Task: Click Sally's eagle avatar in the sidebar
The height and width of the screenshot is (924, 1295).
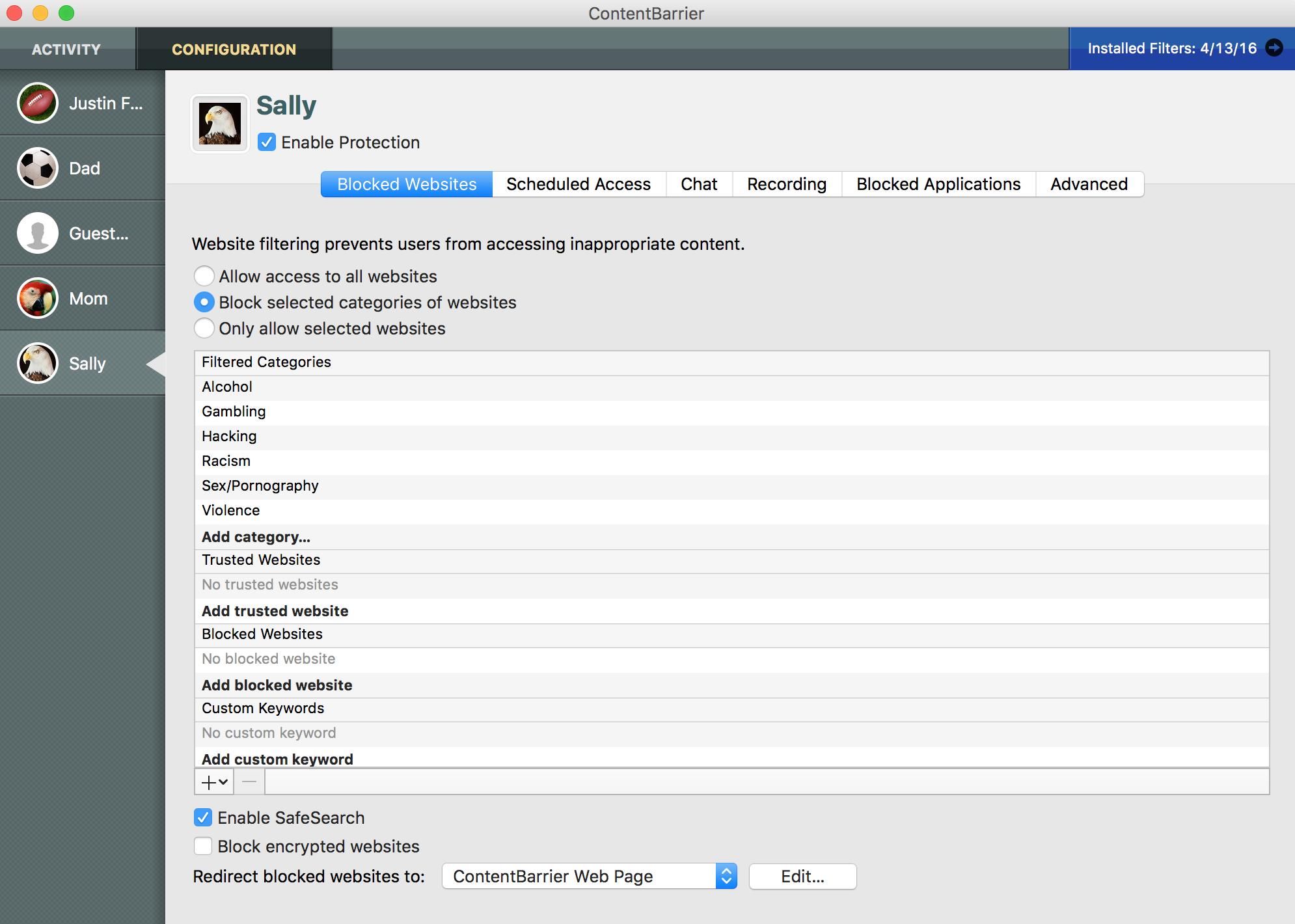Action: (38, 363)
